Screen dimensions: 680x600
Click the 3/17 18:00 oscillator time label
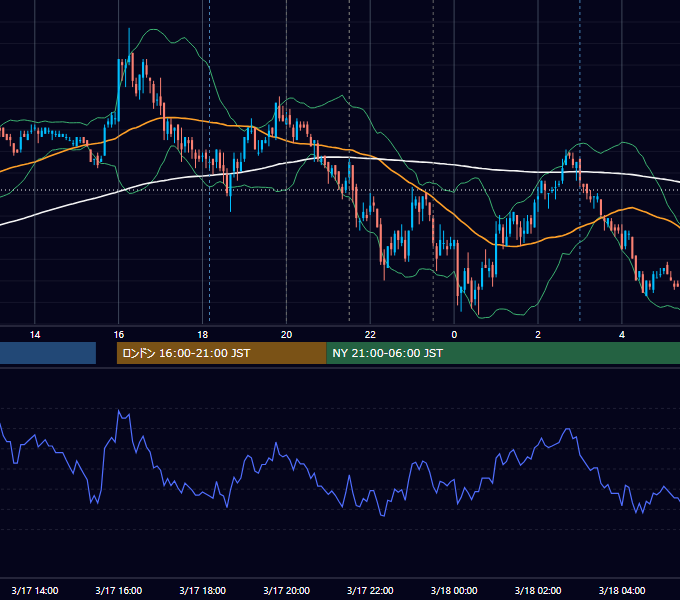pyautogui.click(x=203, y=590)
